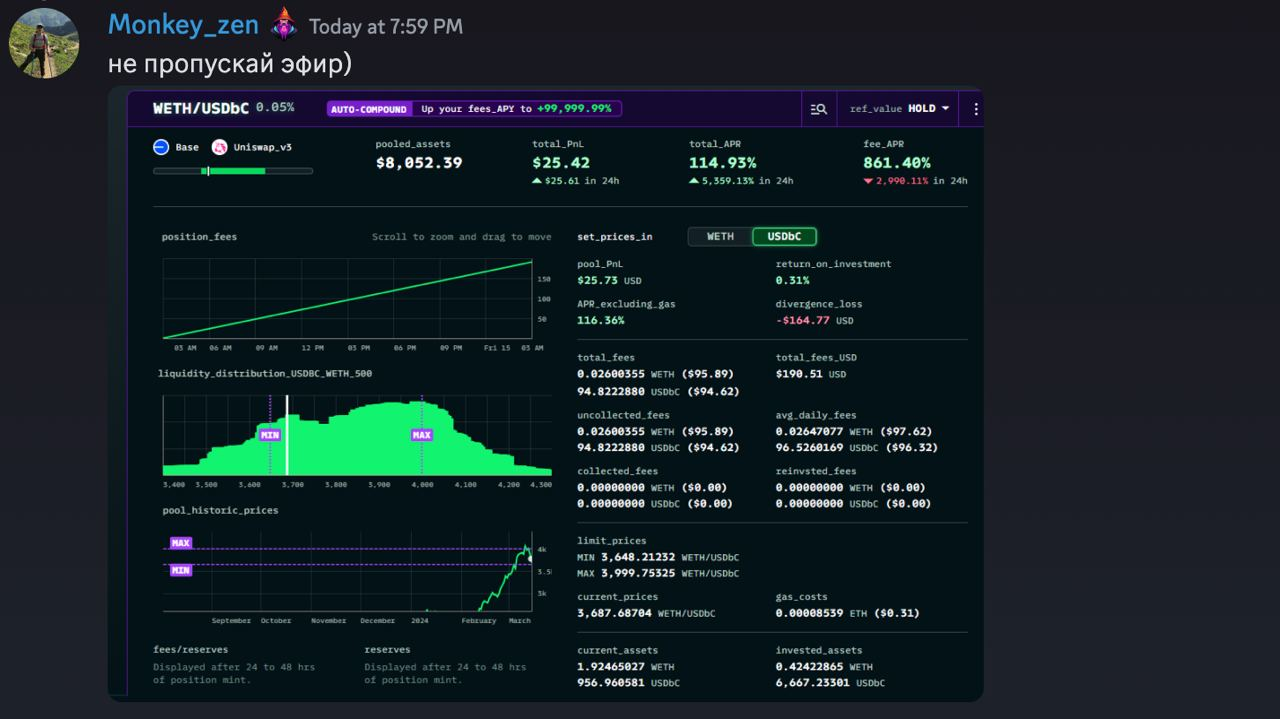Click the green up arrow under total_APR

(694, 182)
